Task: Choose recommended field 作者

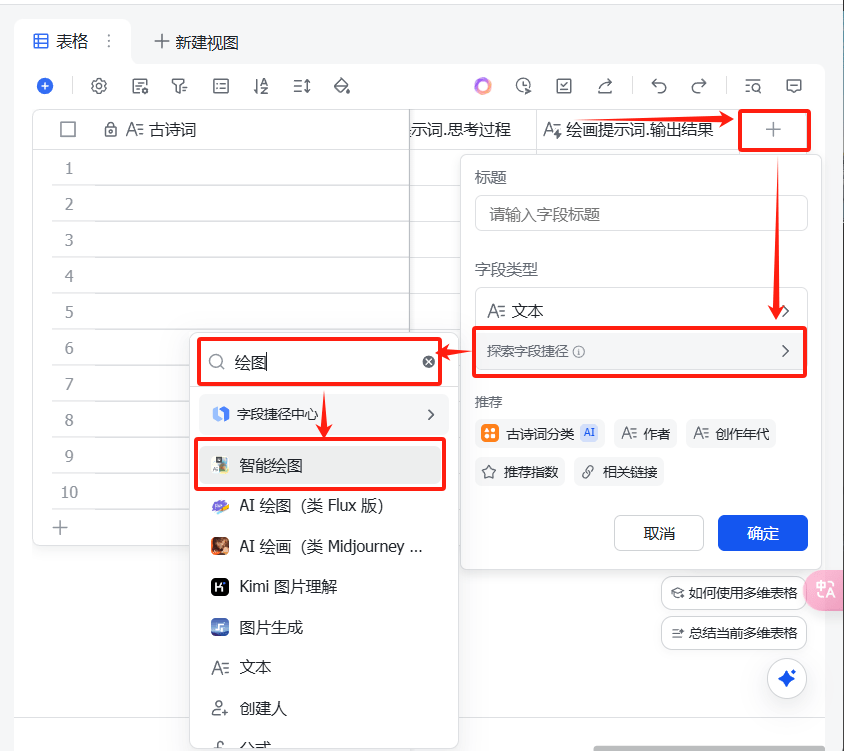Action: 645,433
